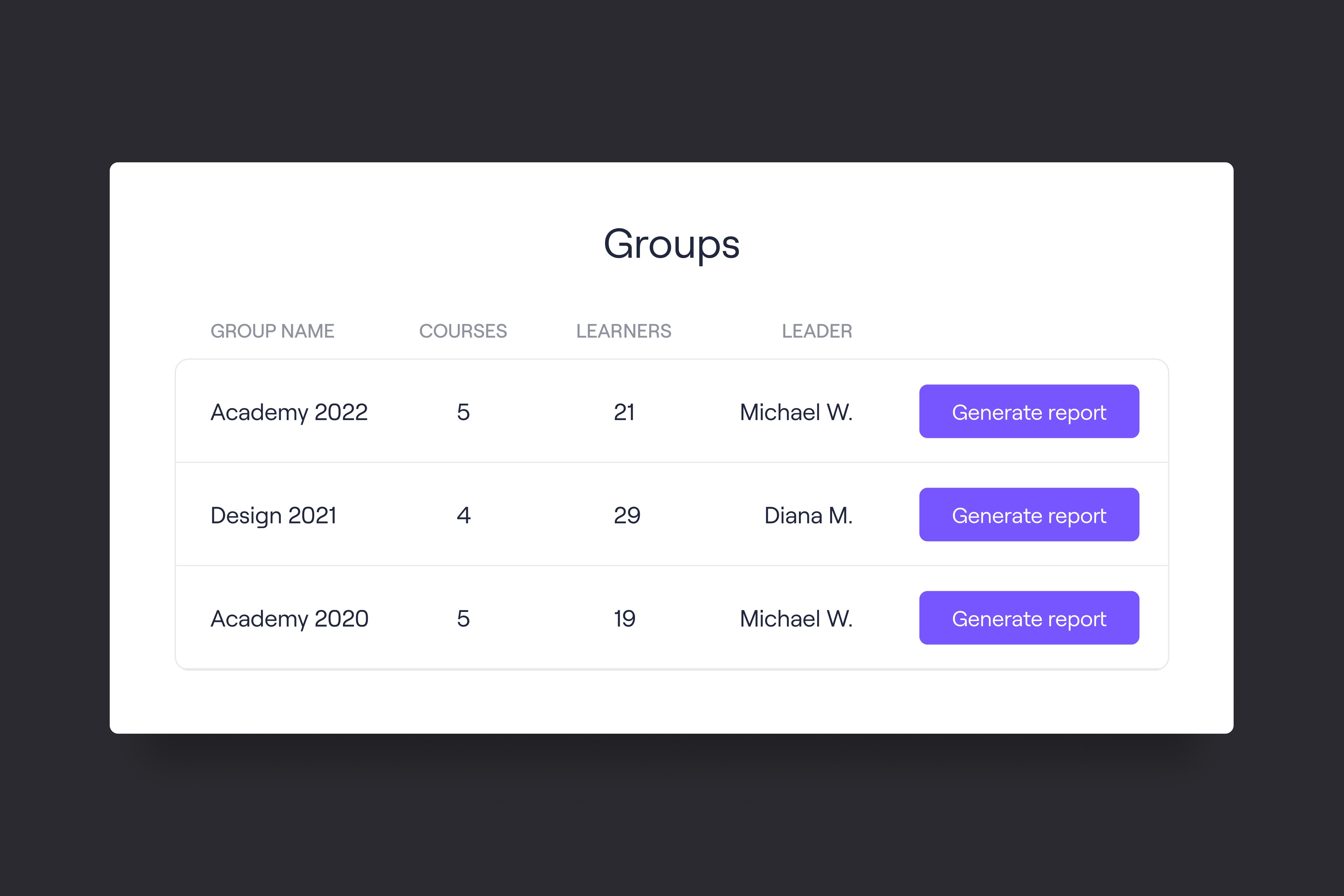
Task: Click leader Diana M. in Design 2021 row
Action: pyautogui.click(x=808, y=516)
